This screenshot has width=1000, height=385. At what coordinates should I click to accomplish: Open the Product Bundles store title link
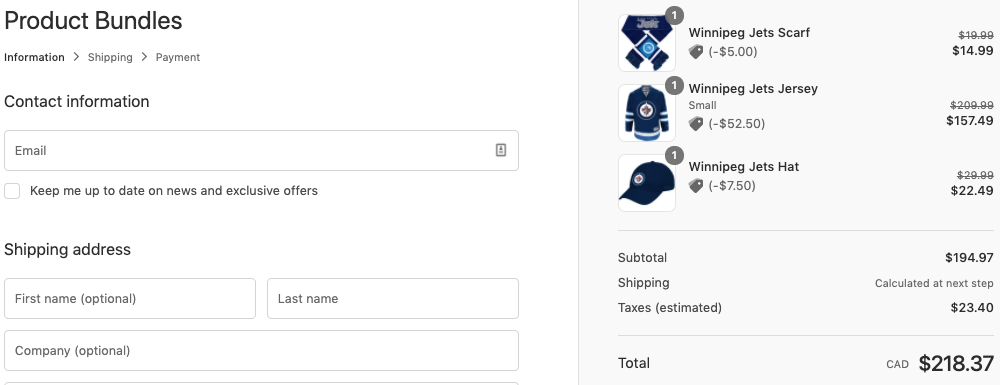[93, 20]
